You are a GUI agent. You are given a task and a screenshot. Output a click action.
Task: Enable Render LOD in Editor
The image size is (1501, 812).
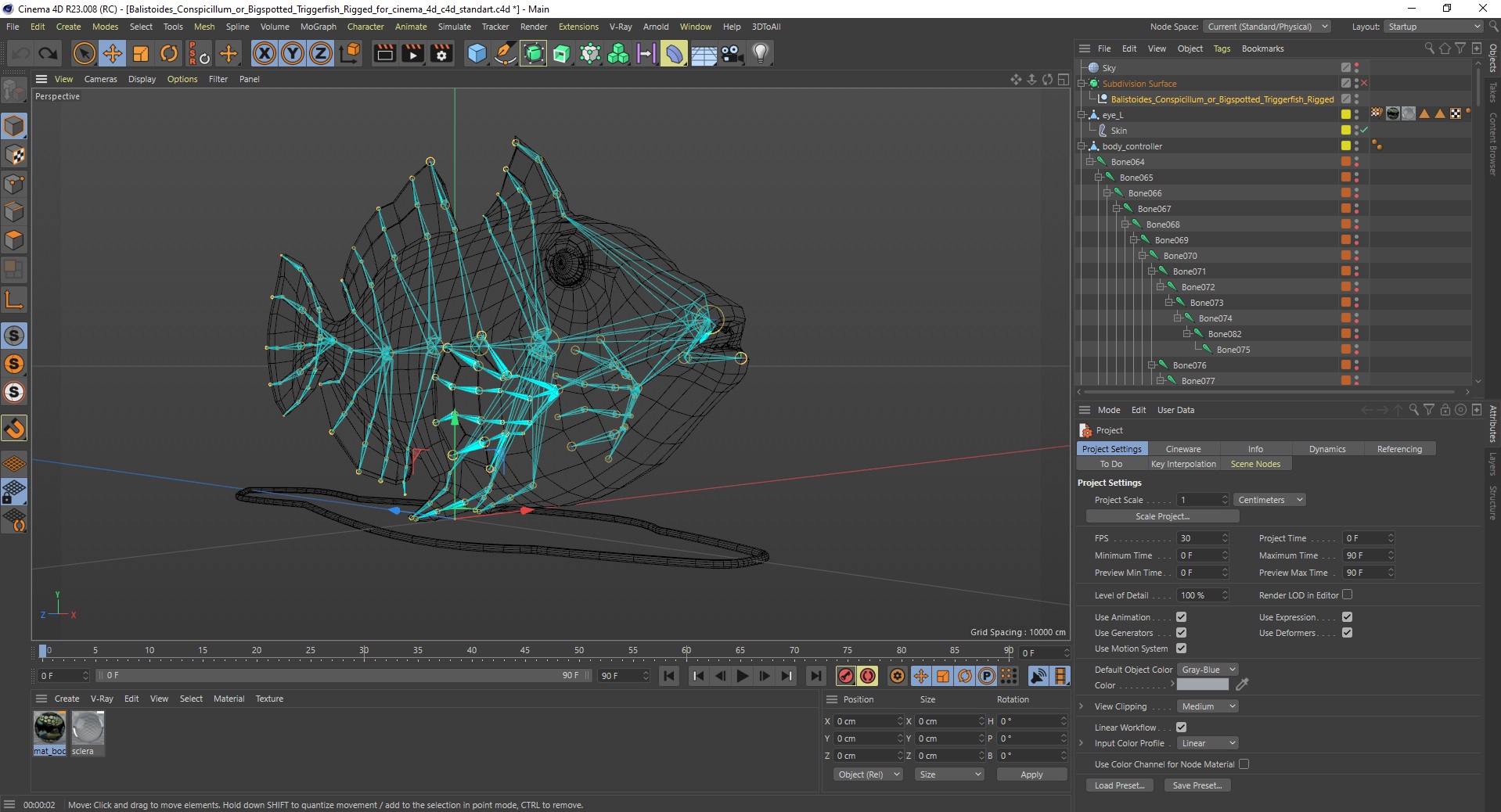click(x=1347, y=595)
